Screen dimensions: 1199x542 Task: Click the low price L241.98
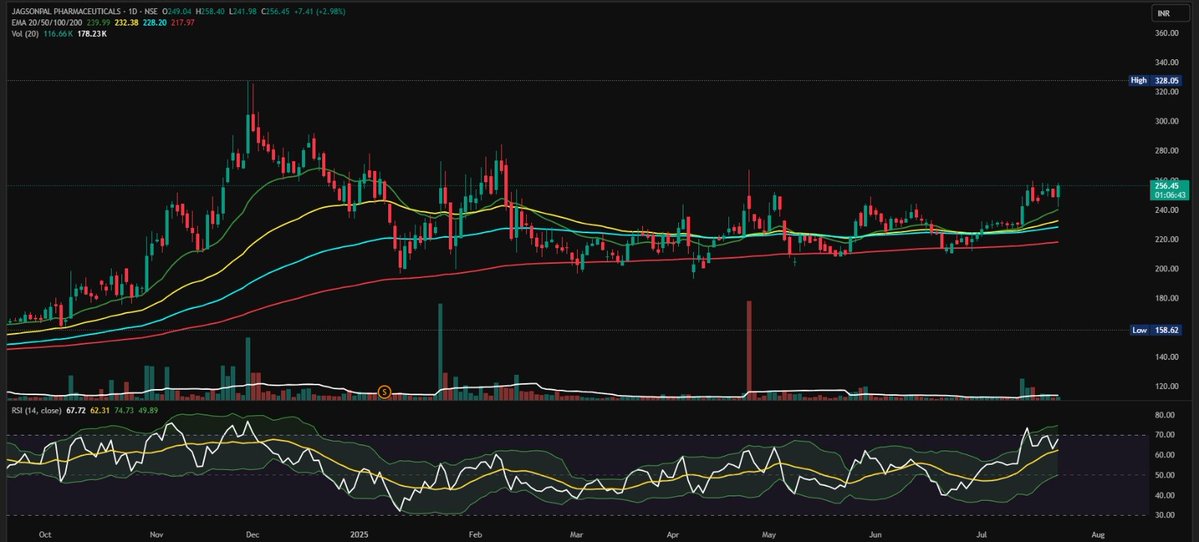click(242, 11)
